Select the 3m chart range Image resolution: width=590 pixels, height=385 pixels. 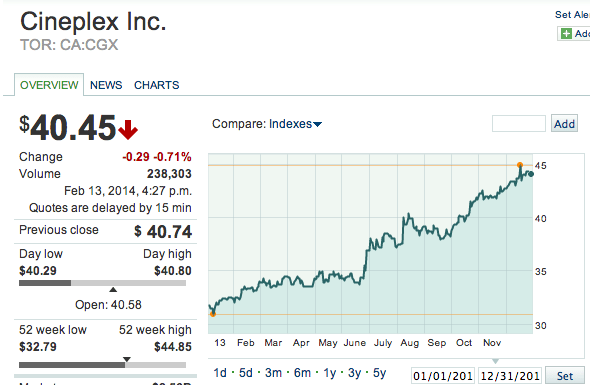[273, 373]
